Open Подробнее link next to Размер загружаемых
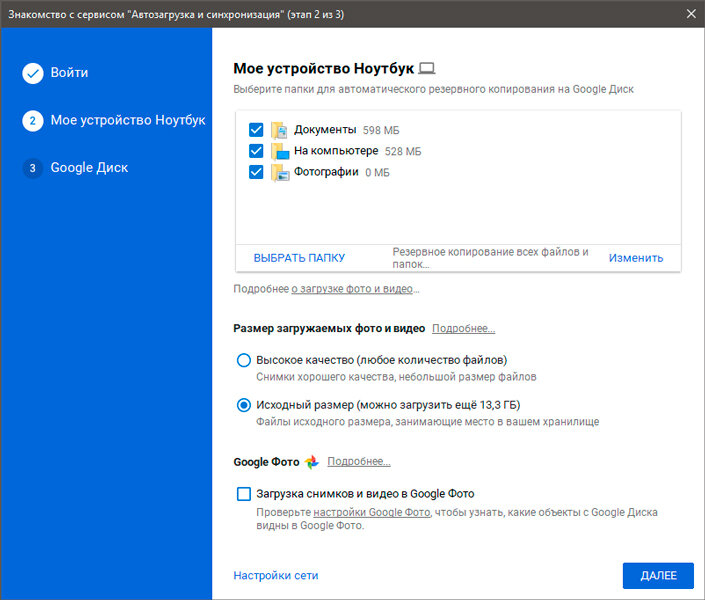Image resolution: width=705 pixels, height=600 pixels. [464, 329]
